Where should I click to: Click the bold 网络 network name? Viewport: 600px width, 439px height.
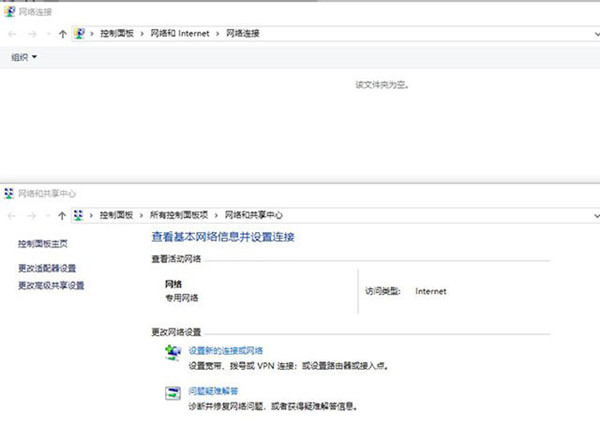(173, 284)
